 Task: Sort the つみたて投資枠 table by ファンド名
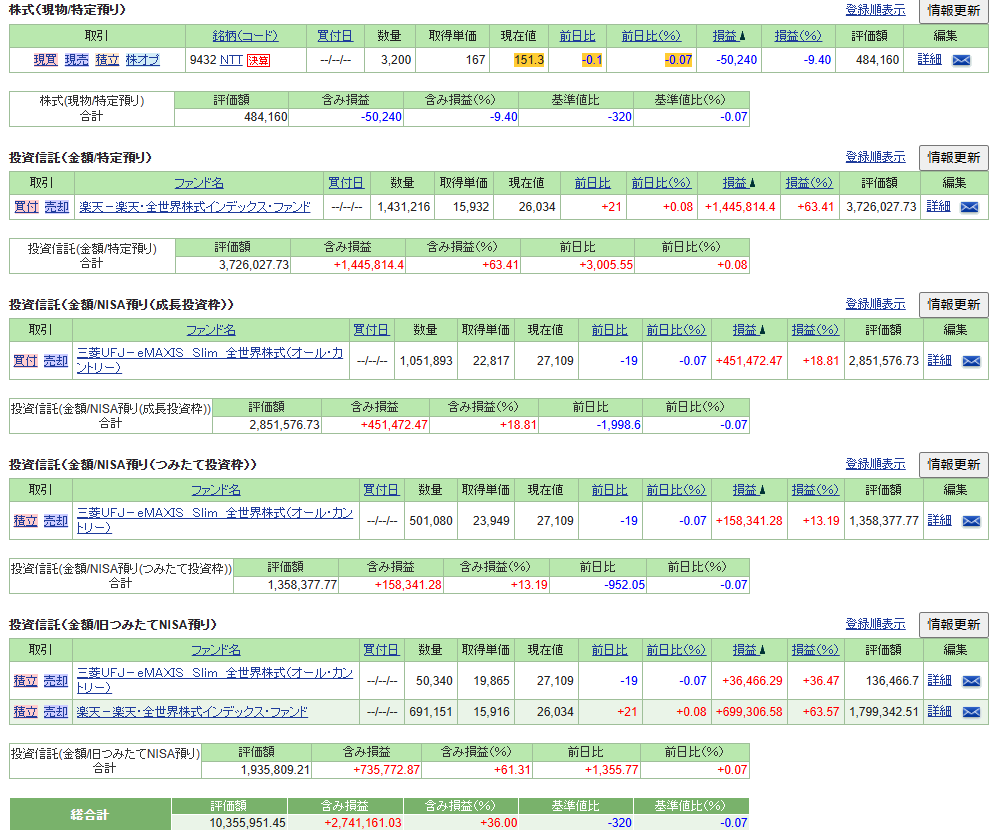[x=216, y=490]
